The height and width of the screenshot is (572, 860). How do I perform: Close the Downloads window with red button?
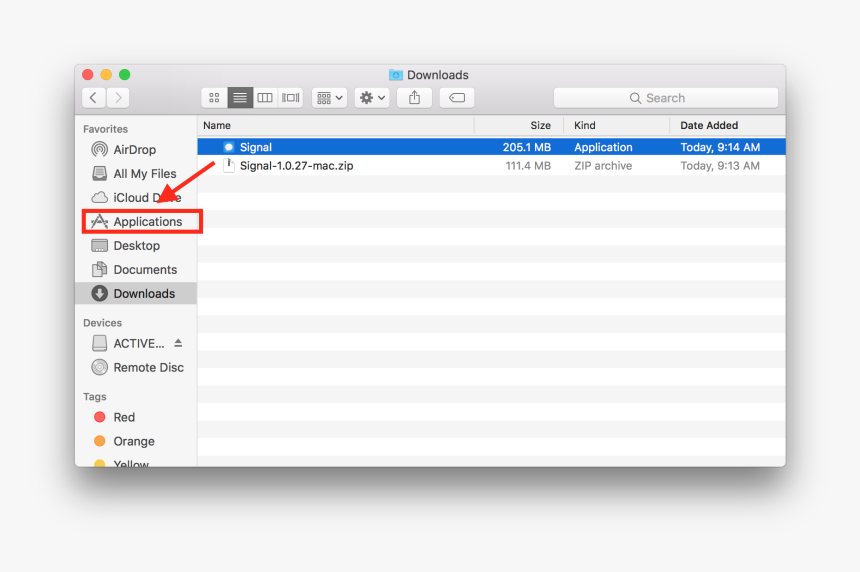point(88,75)
